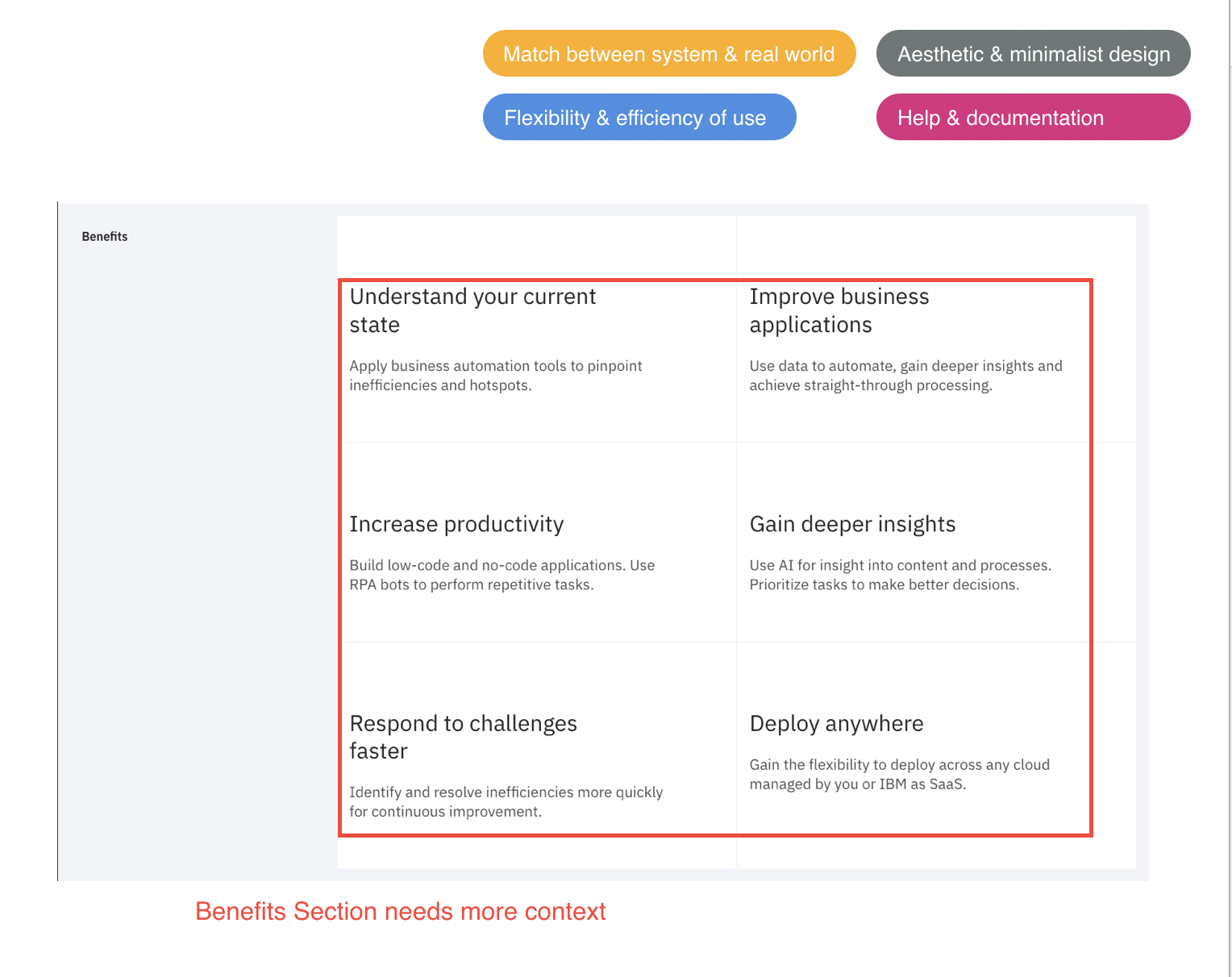The width and height of the screenshot is (1232, 977).
Task: Click the Use AI for insight paragraph
Action: [x=900, y=575]
